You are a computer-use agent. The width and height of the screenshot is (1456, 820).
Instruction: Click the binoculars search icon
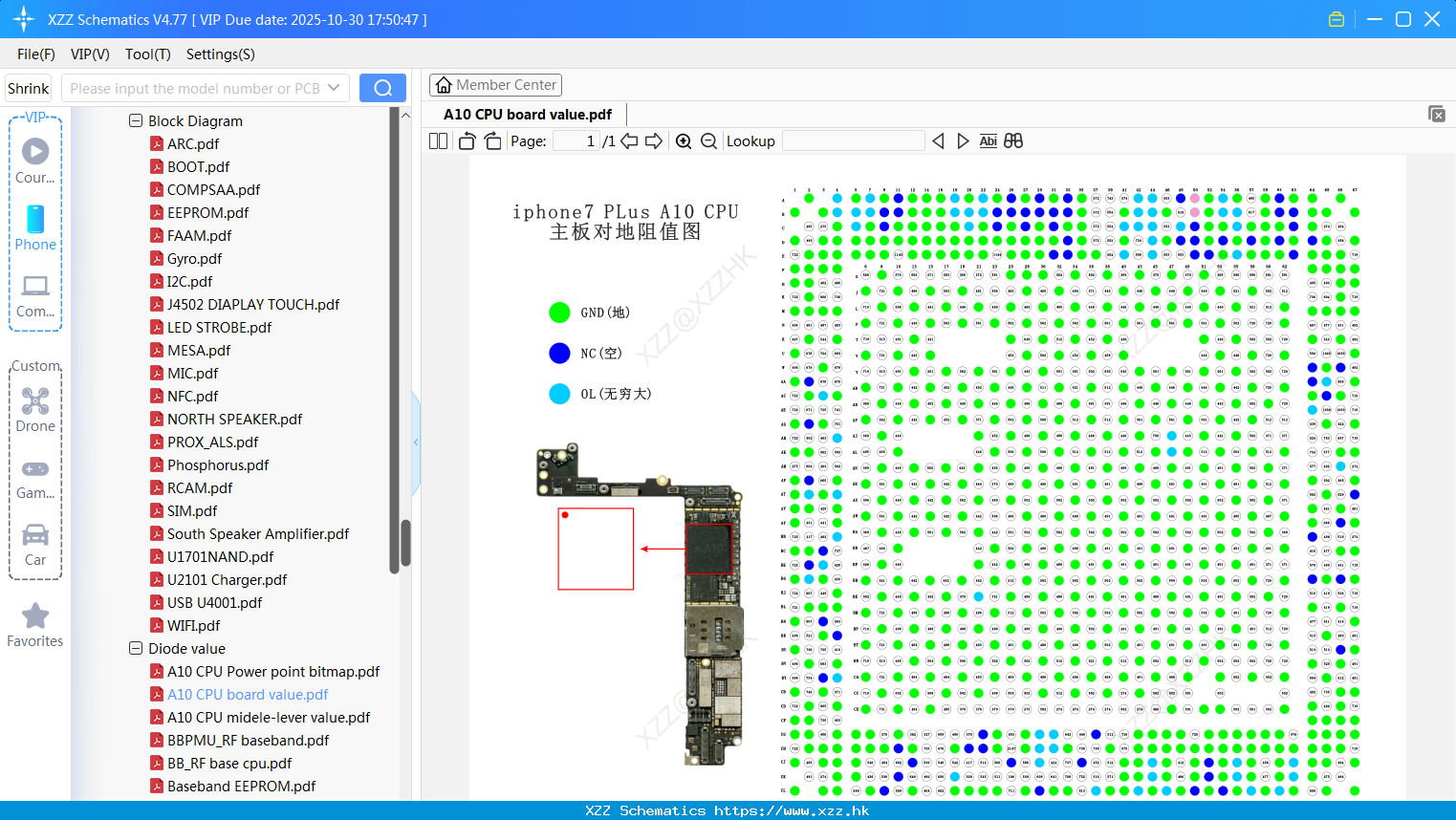click(x=1013, y=141)
